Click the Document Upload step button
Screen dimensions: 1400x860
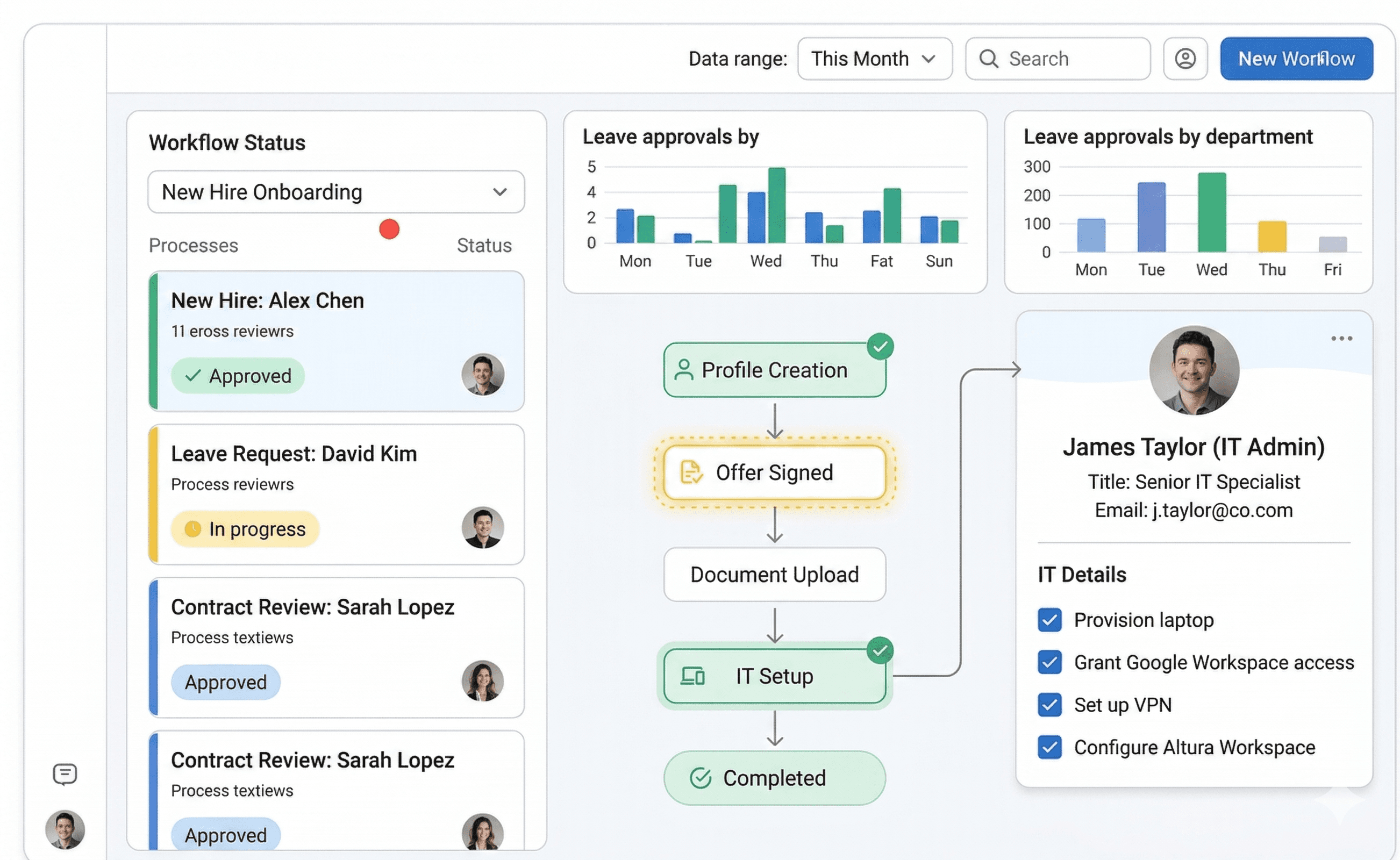(x=774, y=574)
